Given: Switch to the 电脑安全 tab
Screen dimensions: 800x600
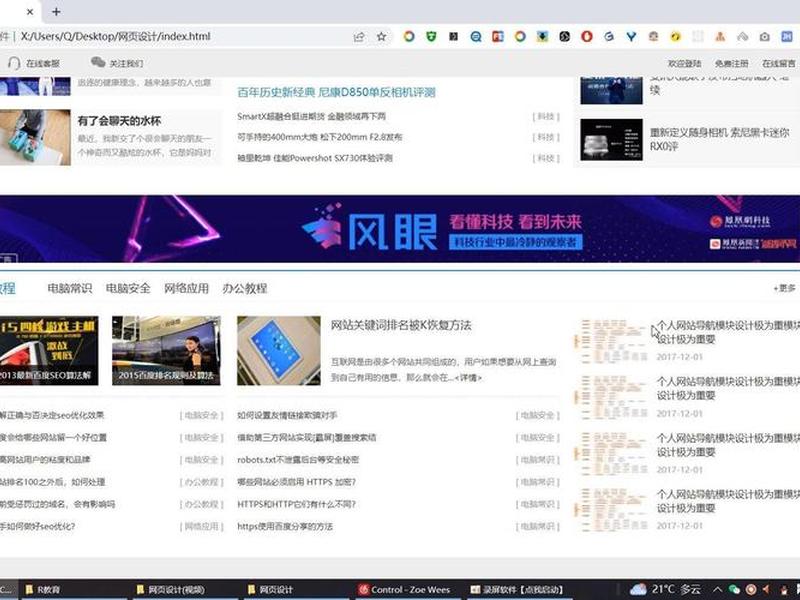Looking at the screenshot, I should [x=128, y=288].
